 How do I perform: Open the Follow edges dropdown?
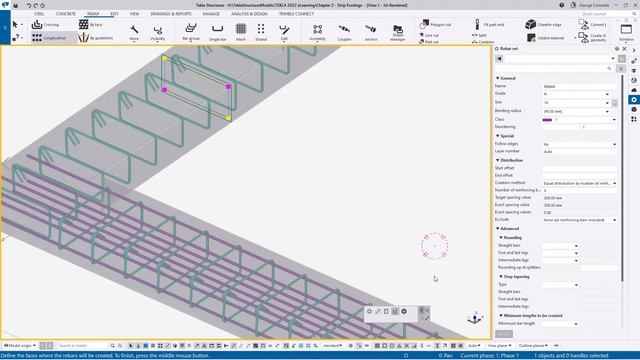point(614,144)
